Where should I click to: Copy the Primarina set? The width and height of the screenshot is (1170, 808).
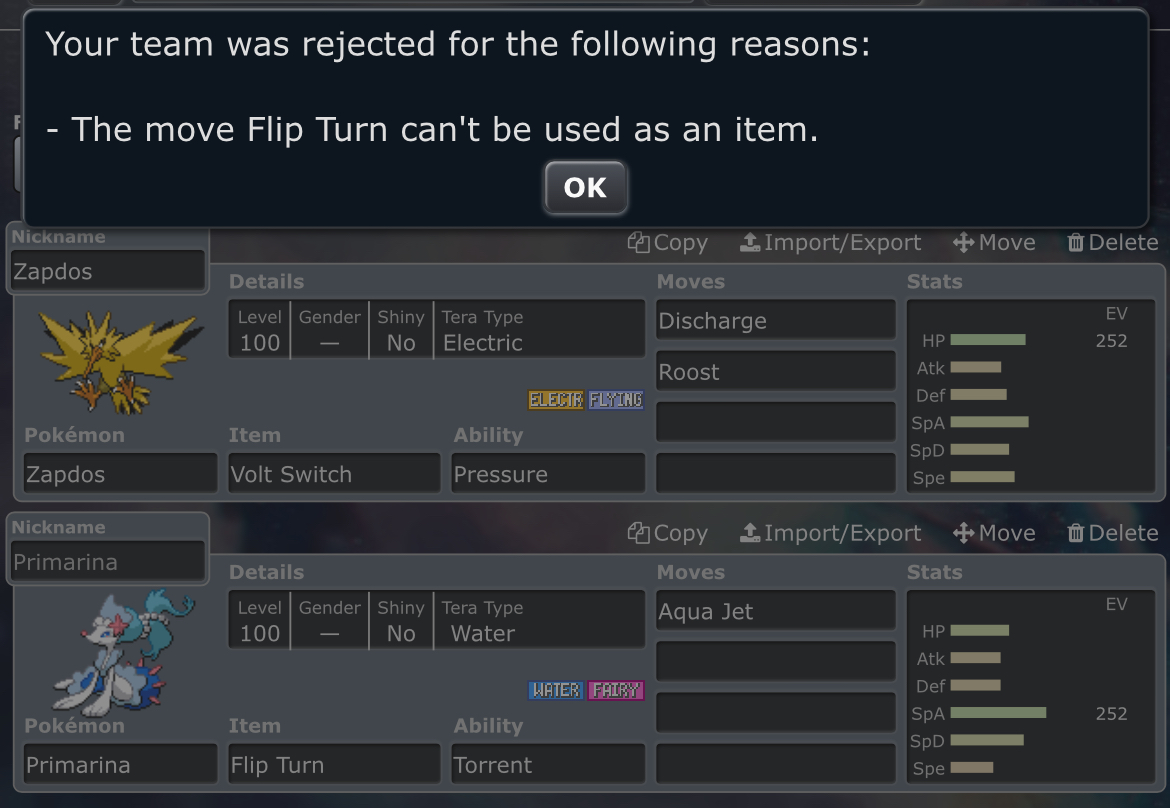(667, 534)
